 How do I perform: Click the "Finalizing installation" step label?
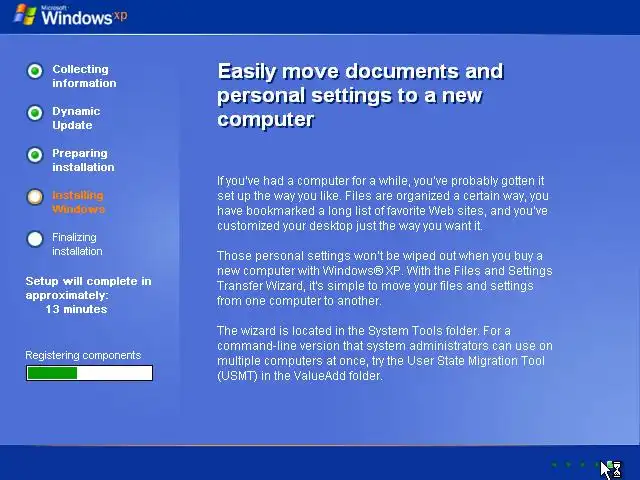[x=77, y=244]
